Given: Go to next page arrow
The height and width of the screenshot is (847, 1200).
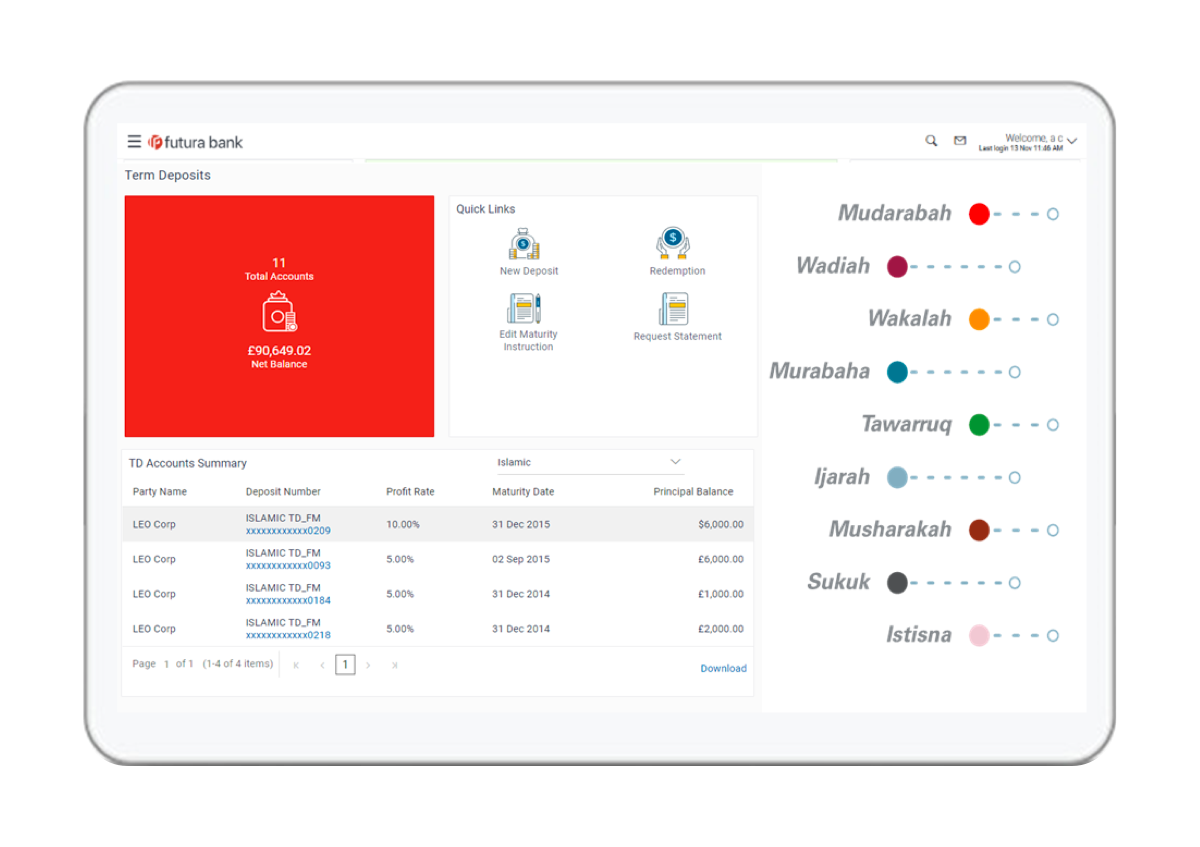Looking at the screenshot, I should (368, 665).
